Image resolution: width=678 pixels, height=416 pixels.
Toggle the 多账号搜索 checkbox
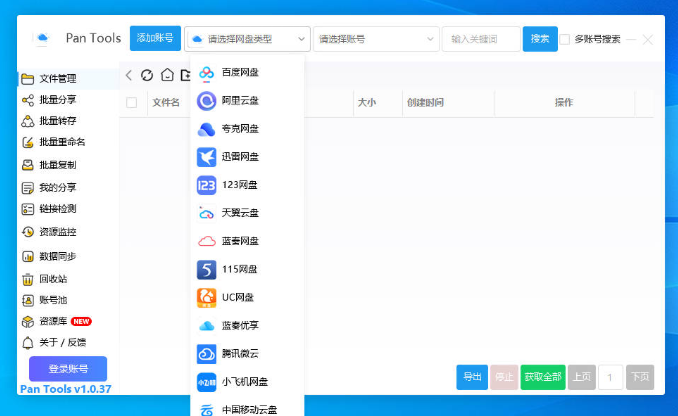tap(565, 39)
